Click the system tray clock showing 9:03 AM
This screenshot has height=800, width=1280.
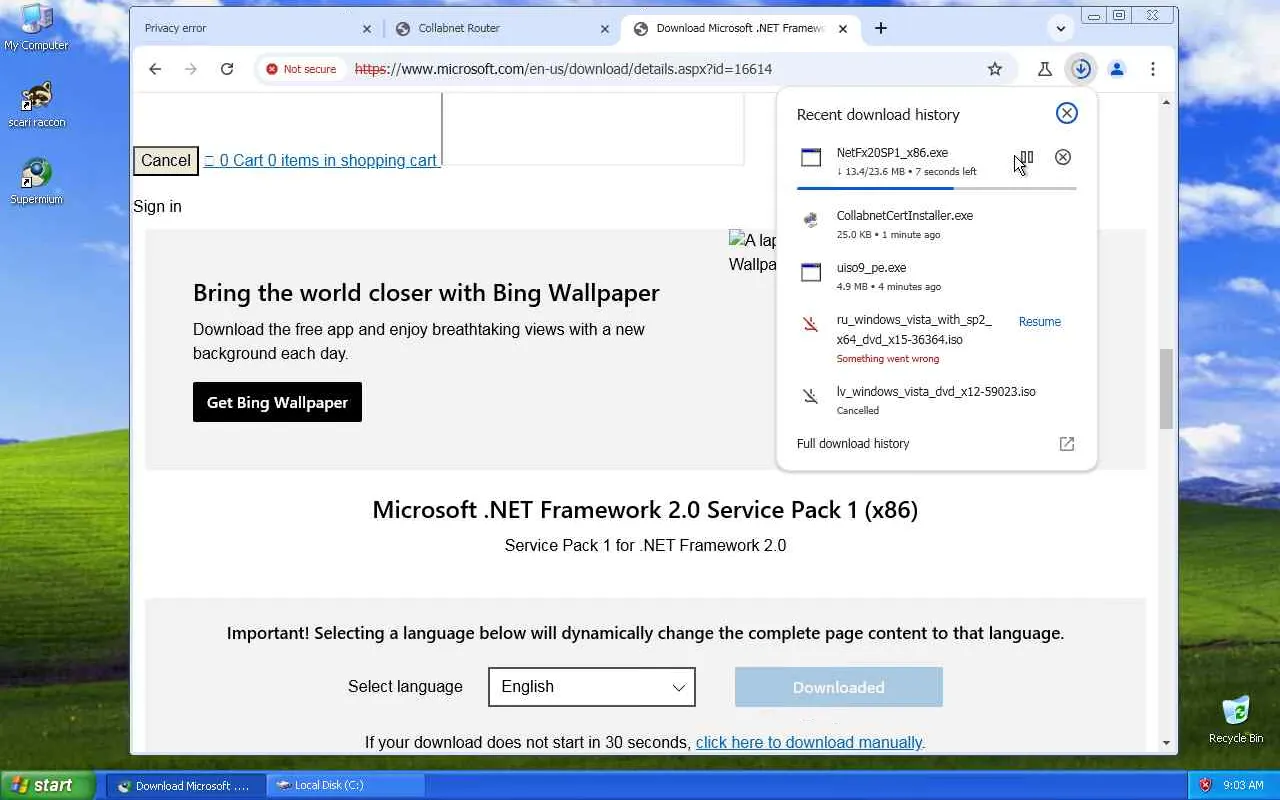point(1243,786)
